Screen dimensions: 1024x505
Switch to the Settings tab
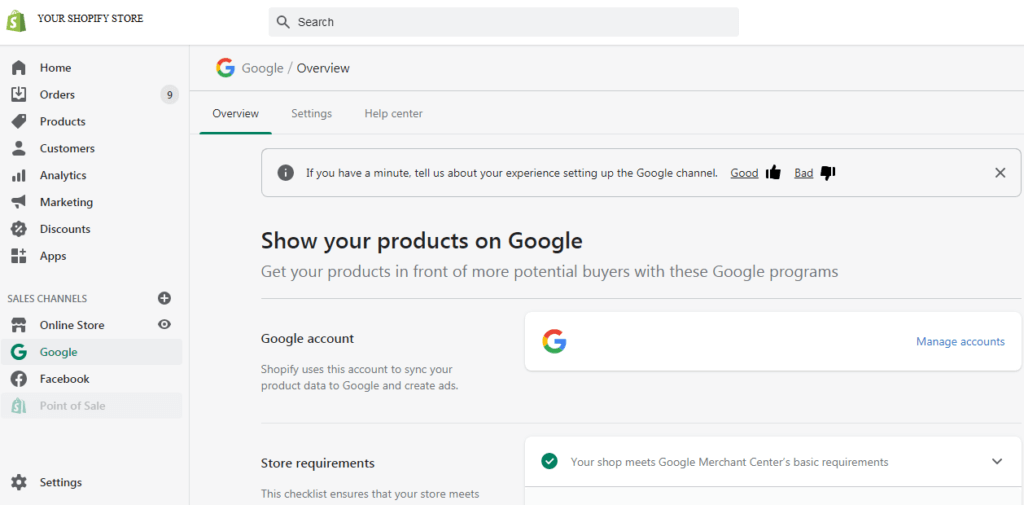312,114
